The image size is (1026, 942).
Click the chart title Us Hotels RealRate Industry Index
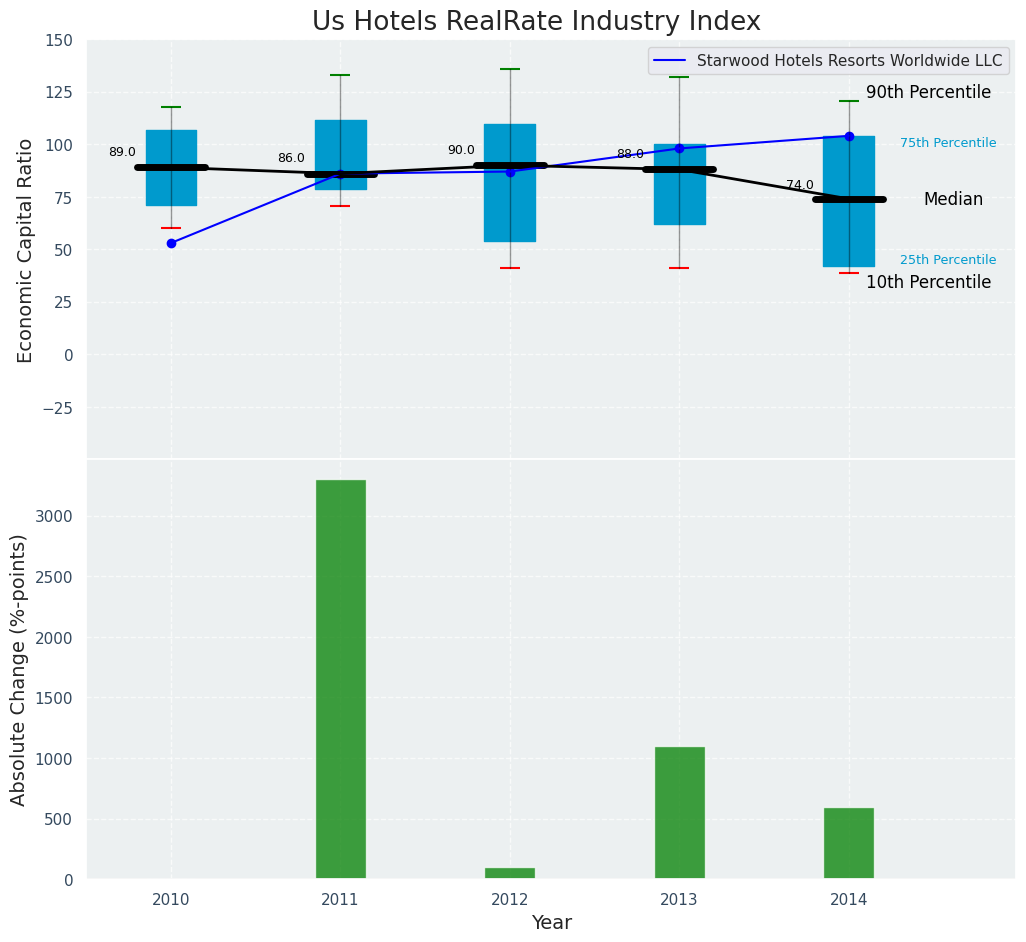pos(536,22)
